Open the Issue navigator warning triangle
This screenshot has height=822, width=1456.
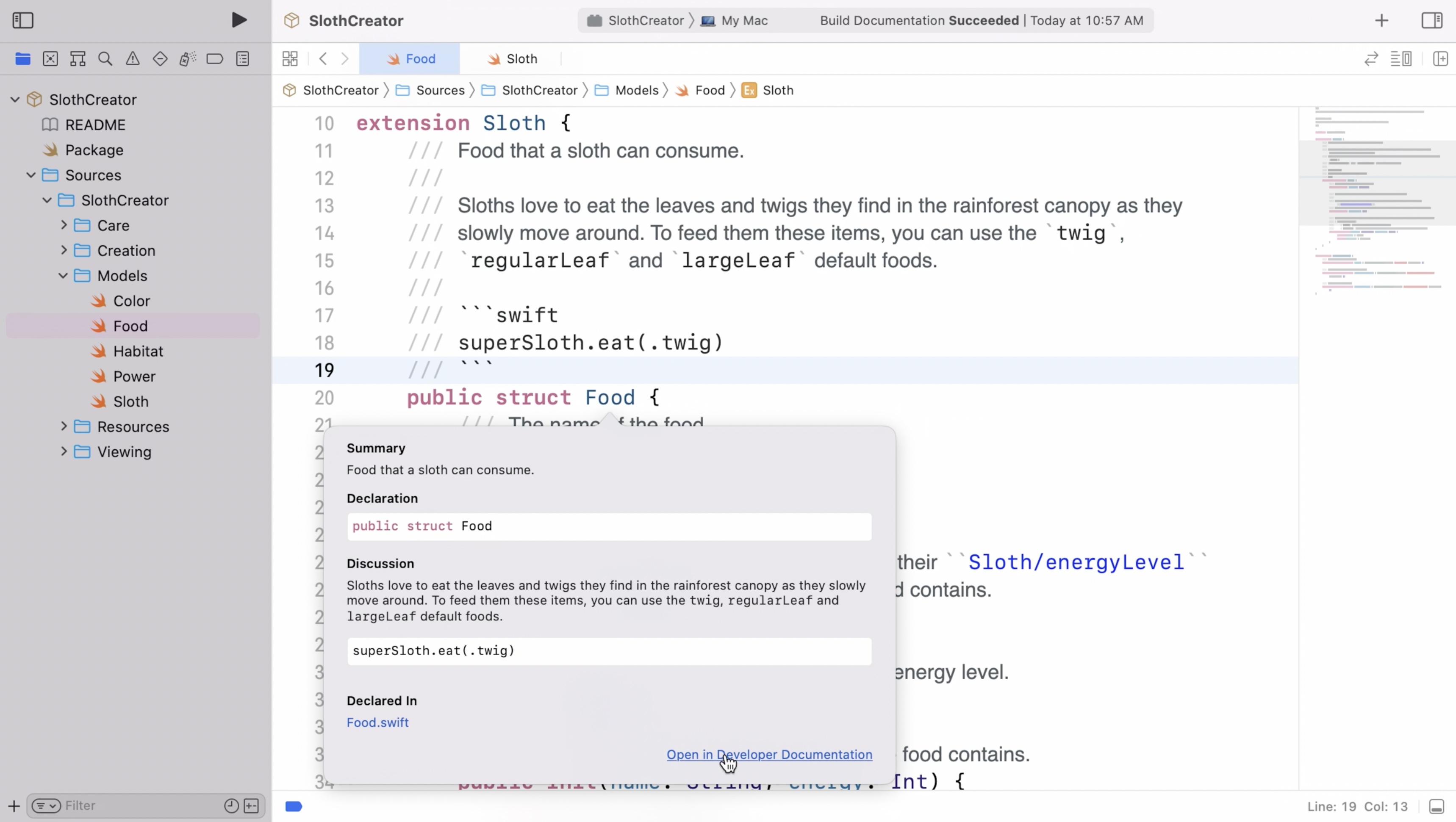pyautogui.click(x=132, y=58)
